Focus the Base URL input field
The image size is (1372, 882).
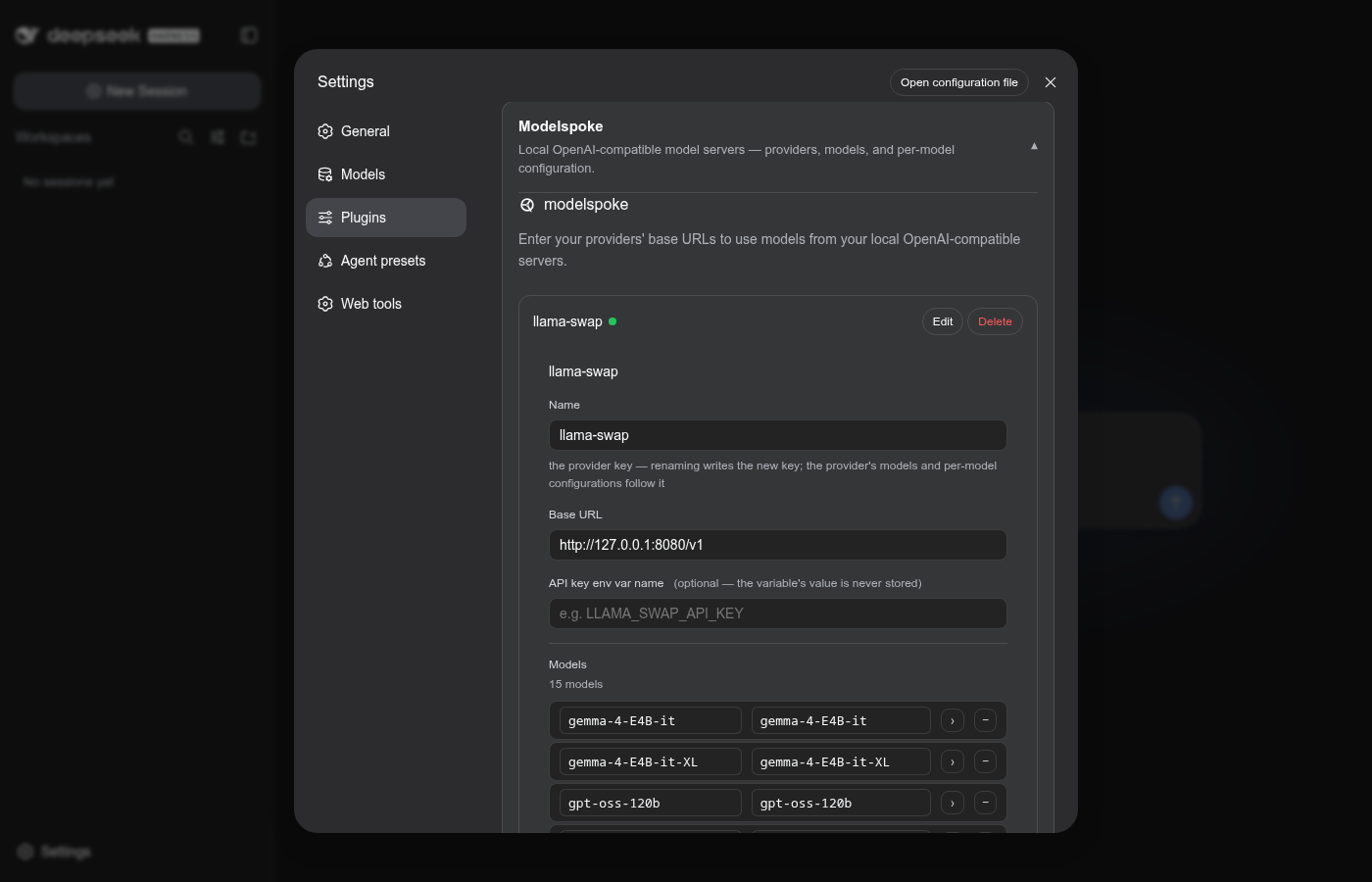778,545
